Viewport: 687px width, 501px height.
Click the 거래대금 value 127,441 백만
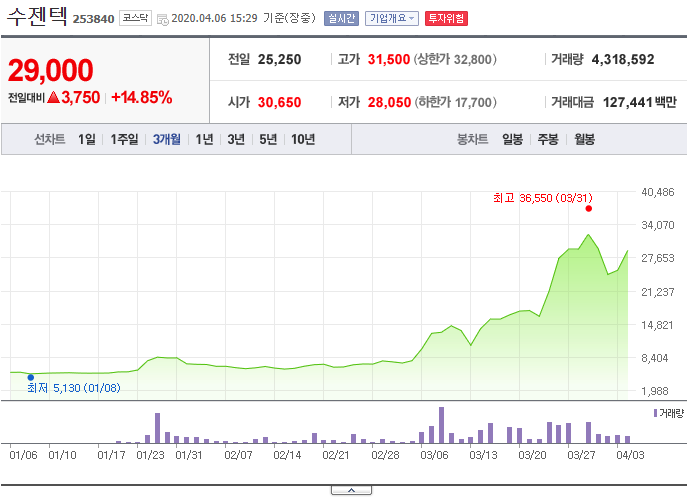tap(640, 102)
